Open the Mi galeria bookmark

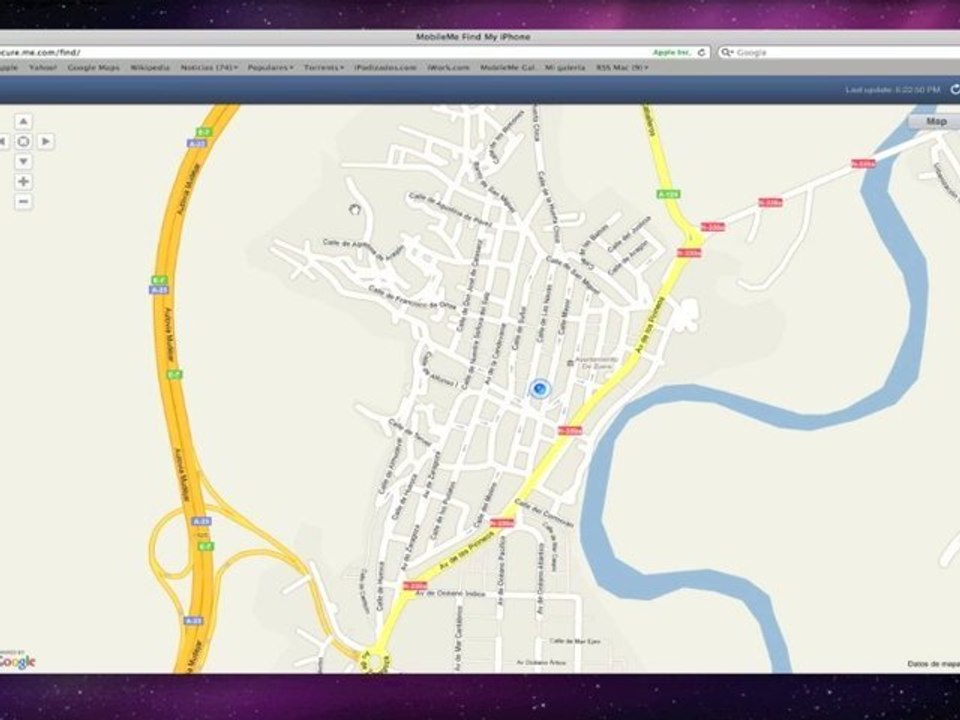565,67
